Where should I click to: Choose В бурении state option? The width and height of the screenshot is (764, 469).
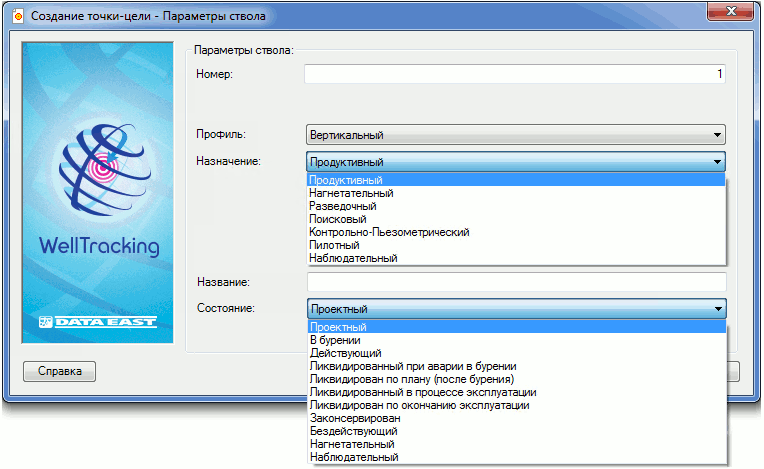click(336, 340)
